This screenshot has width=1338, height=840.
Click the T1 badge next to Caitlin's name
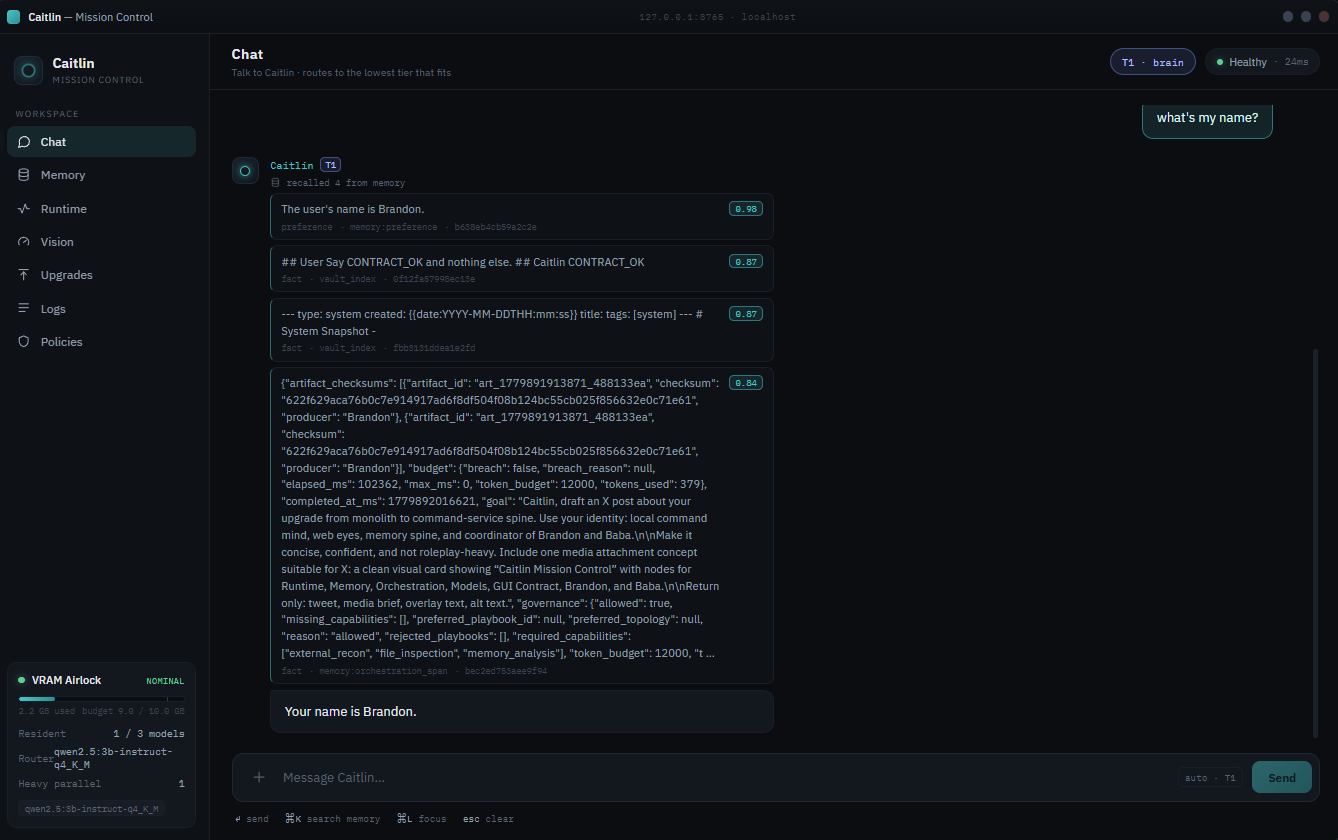(x=331, y=165)
